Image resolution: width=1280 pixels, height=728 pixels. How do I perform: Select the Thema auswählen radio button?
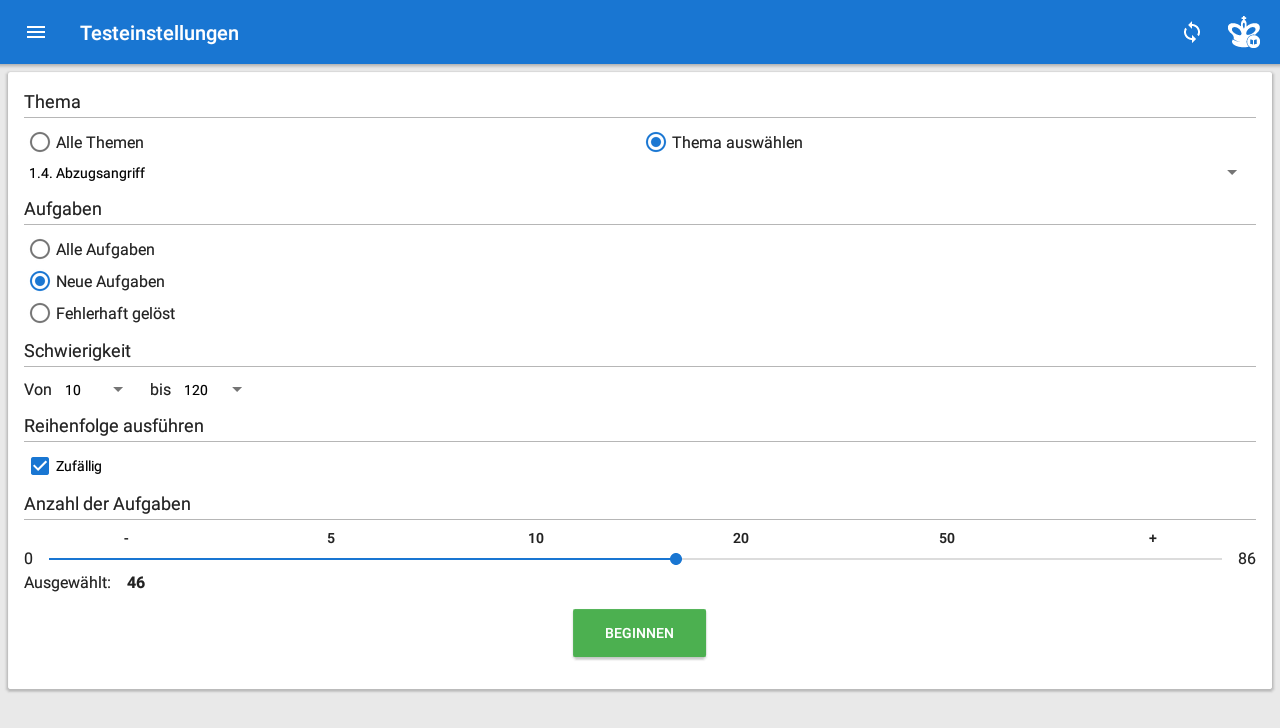point(656,142)
